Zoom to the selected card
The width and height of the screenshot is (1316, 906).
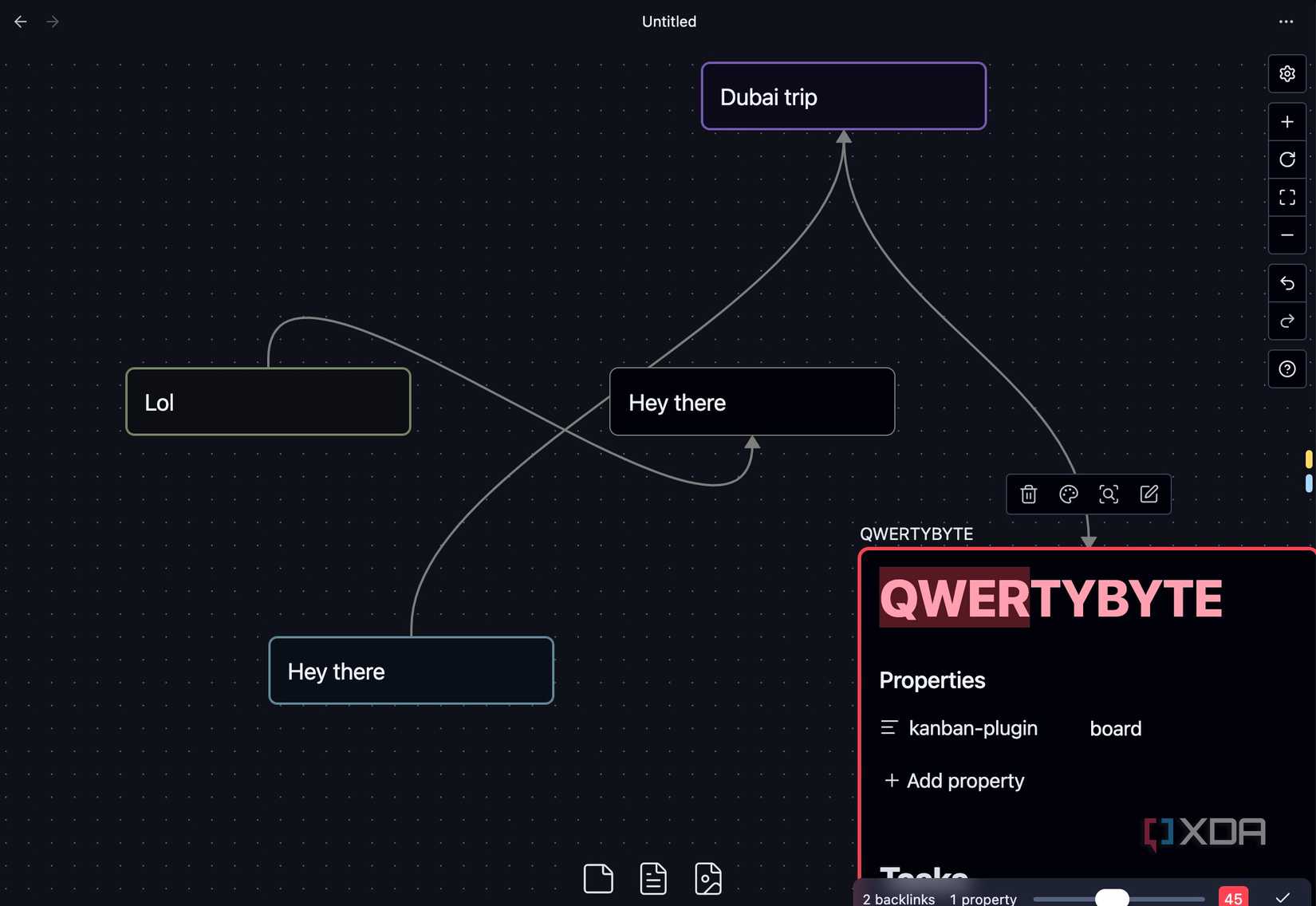[x=1109, y=494]
